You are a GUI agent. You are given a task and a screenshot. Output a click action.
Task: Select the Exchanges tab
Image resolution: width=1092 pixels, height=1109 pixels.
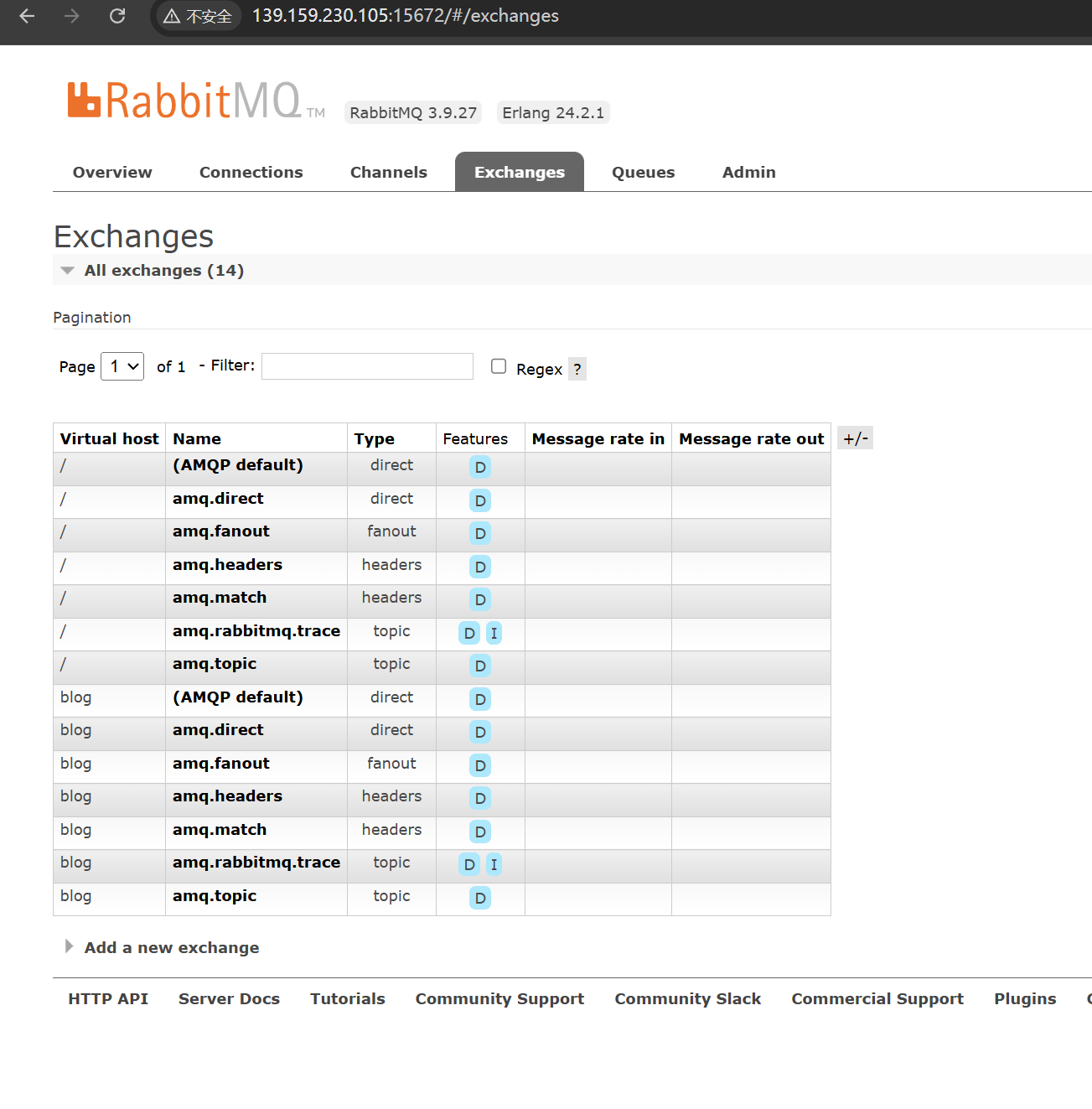coord(520,172)
